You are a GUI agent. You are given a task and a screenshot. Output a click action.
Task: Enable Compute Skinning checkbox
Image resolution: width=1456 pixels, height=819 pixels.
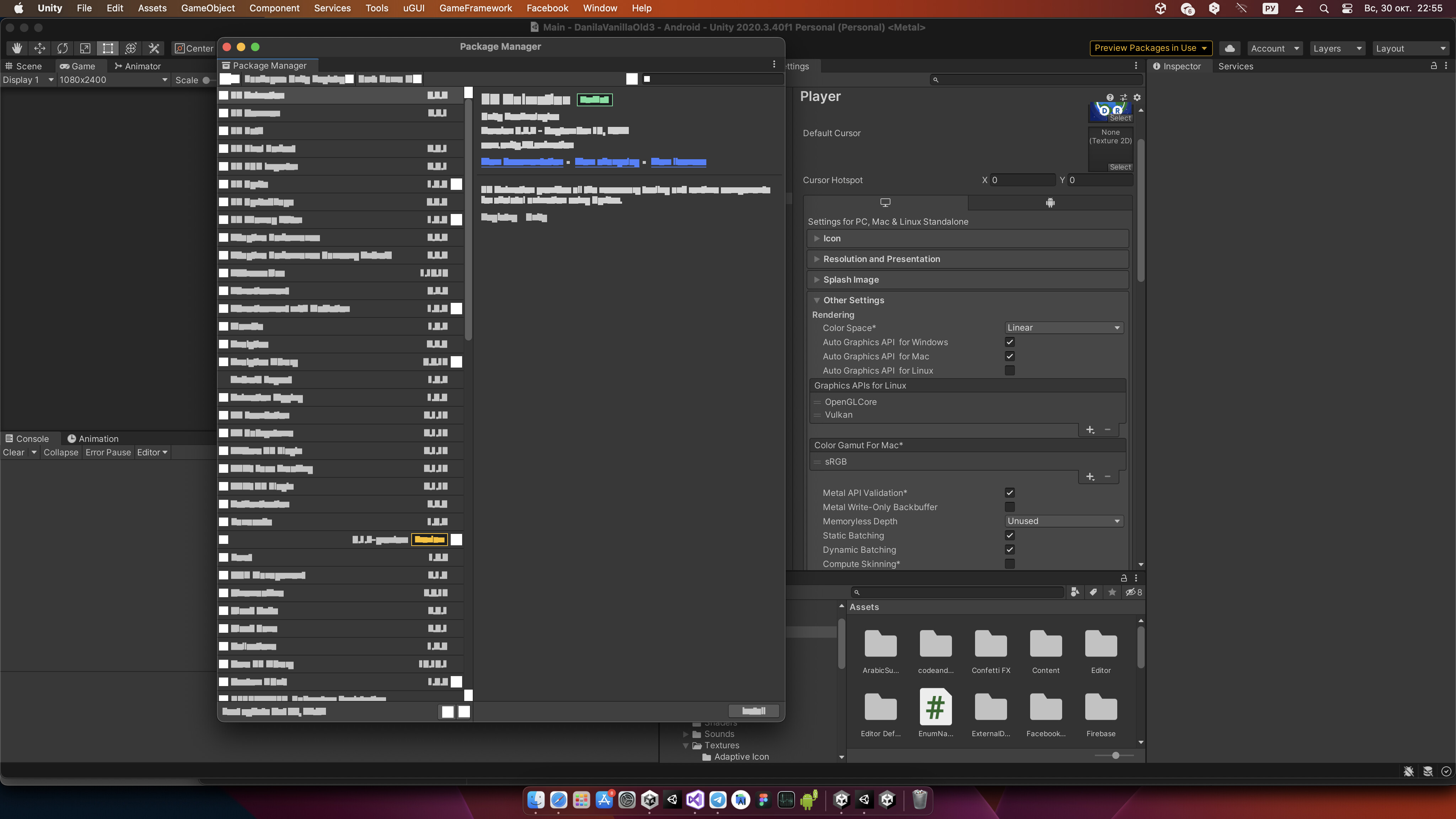point(1010,564)
